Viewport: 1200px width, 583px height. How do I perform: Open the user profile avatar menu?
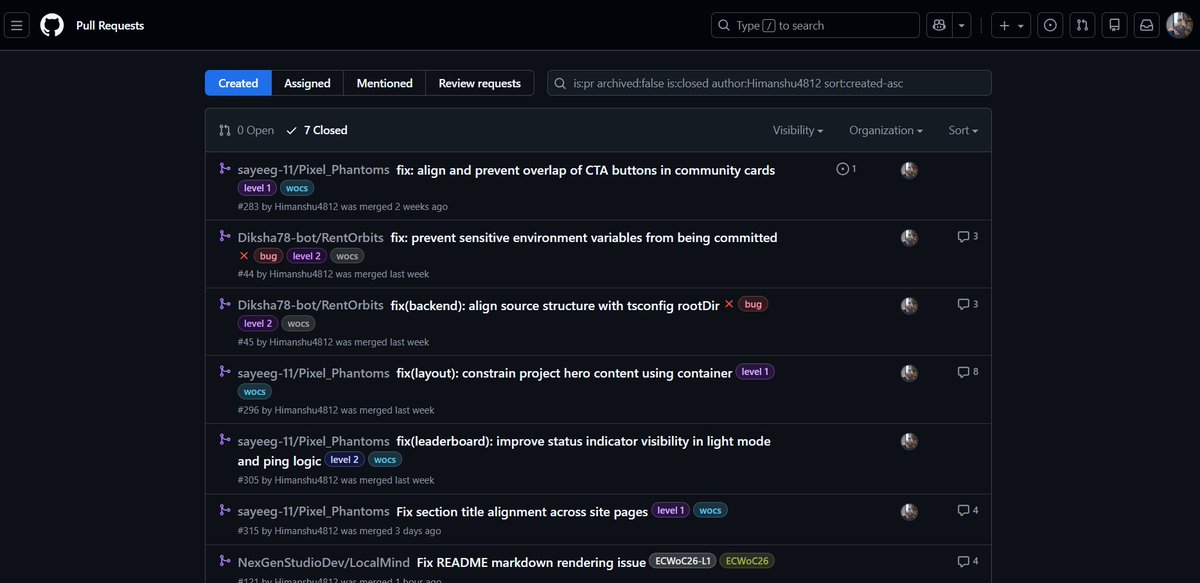tap(1179, 25)
